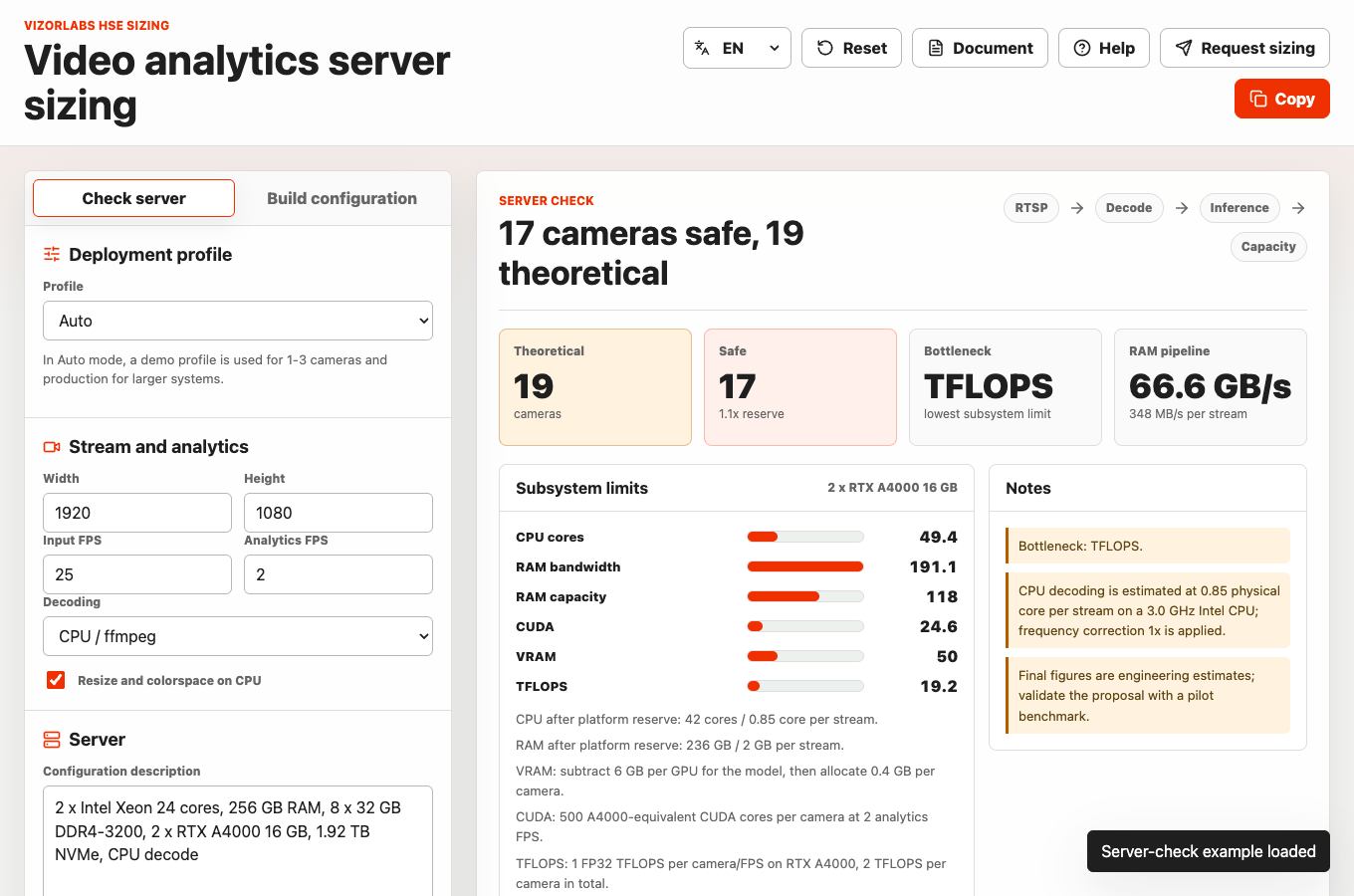Image resolution: width=1354 pixels, height=896 pixels.
Task: Click the Height input field 1080
Action: pyautogui.click(x=338, y=513)
